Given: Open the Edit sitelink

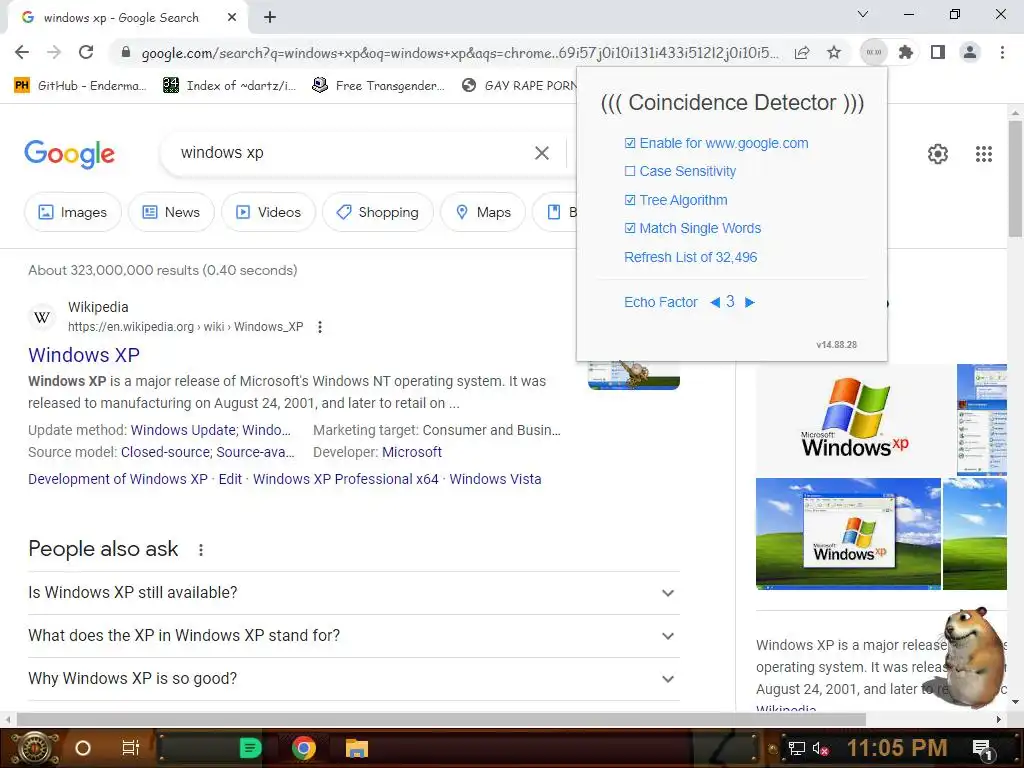Looking at the screenshot, I should (x=230, y=479).
